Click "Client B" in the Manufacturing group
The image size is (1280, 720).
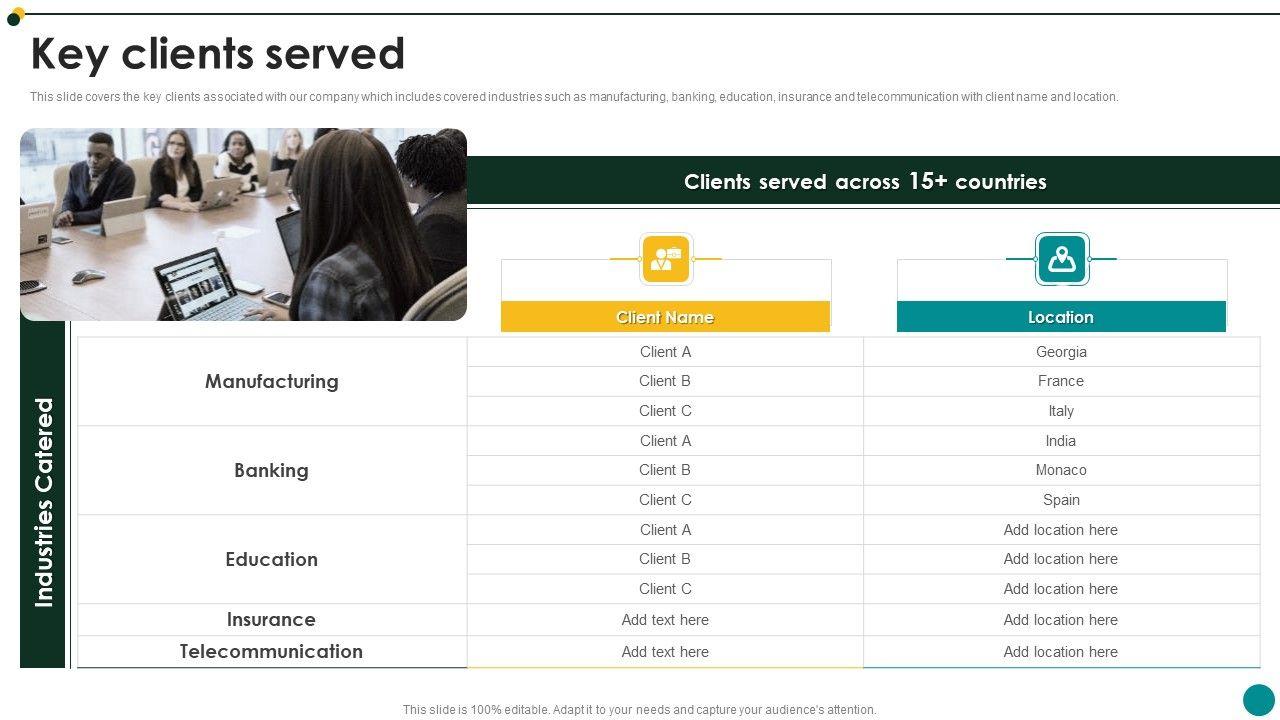pyautogui.click(x=665, y=381)
